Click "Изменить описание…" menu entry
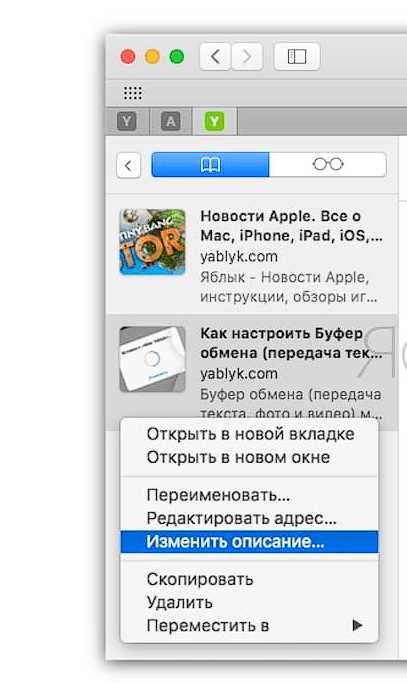 pos(250,541)
